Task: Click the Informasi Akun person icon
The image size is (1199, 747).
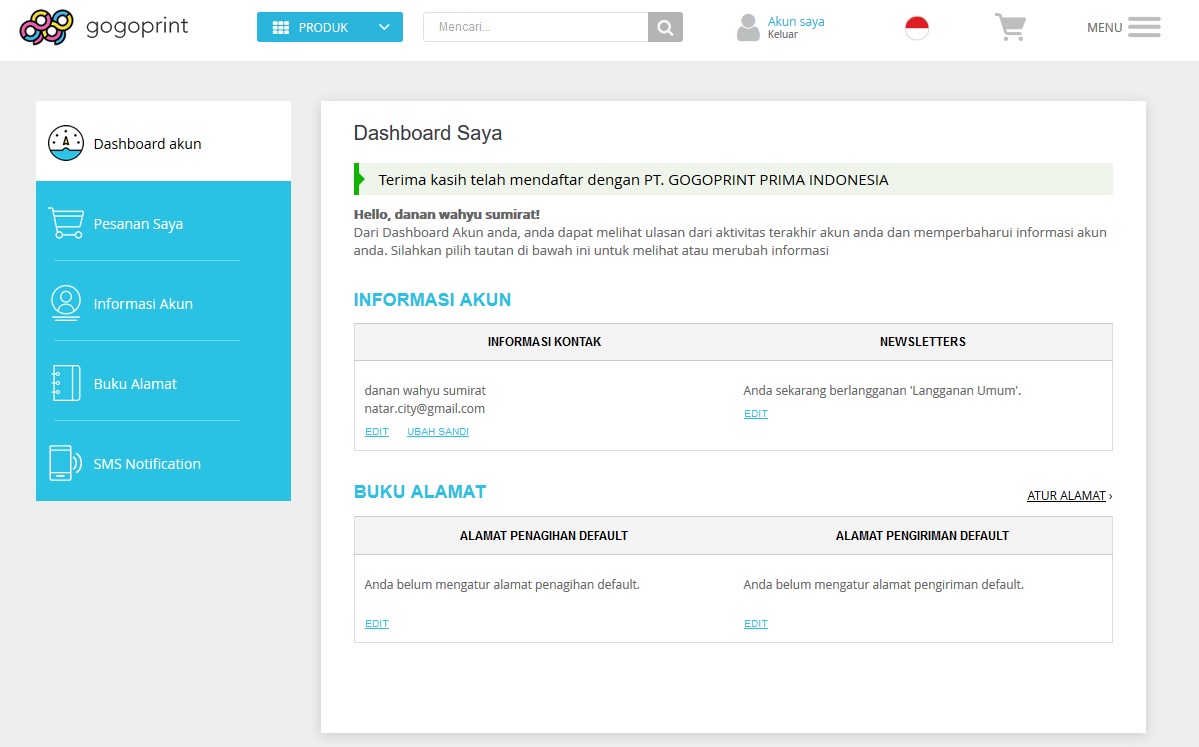Action: pos(65,302)
